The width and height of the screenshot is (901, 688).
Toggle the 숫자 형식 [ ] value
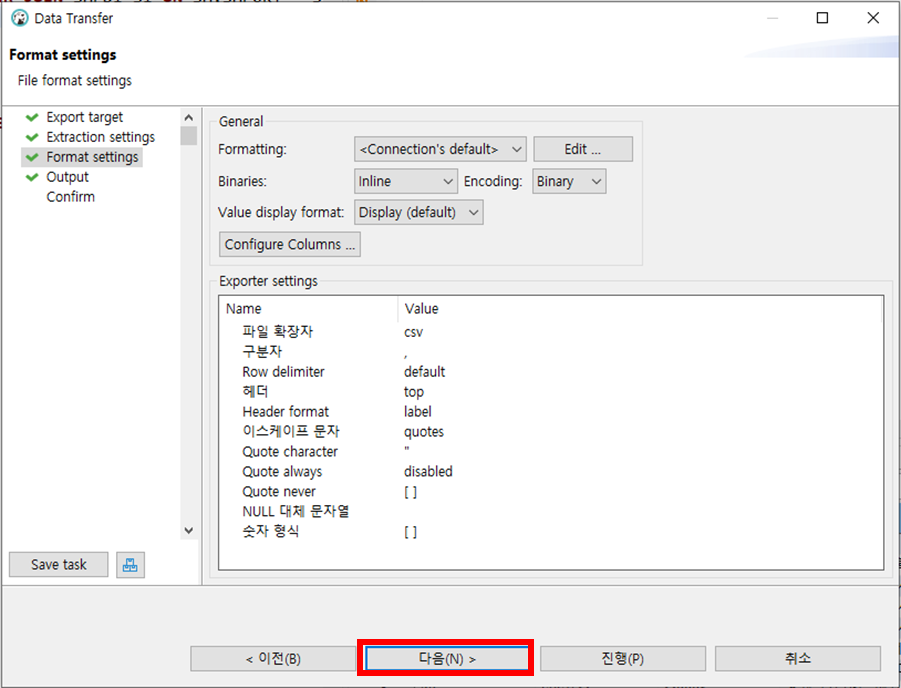tap(410, 532)
